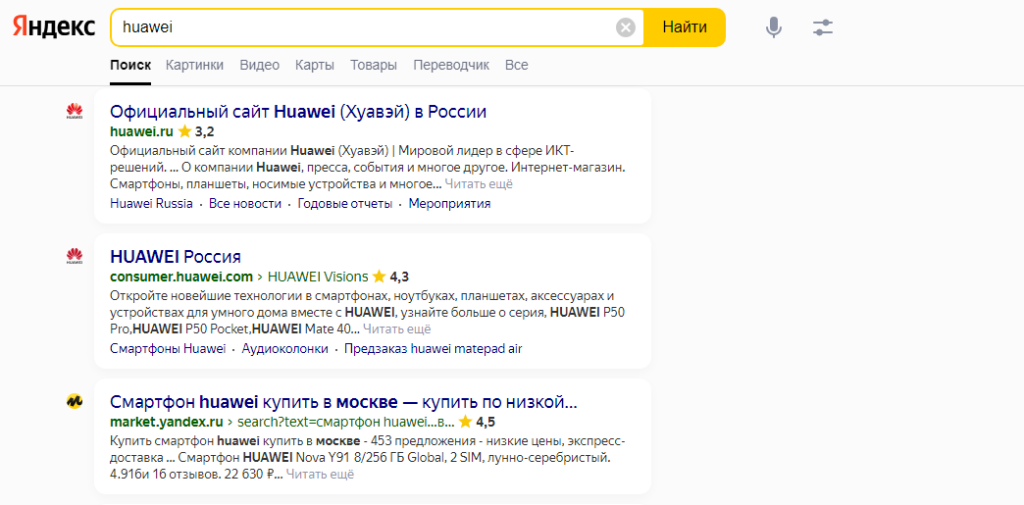Switch to the Картинки tab
The image size is (1024, 505).
(195, 65)
